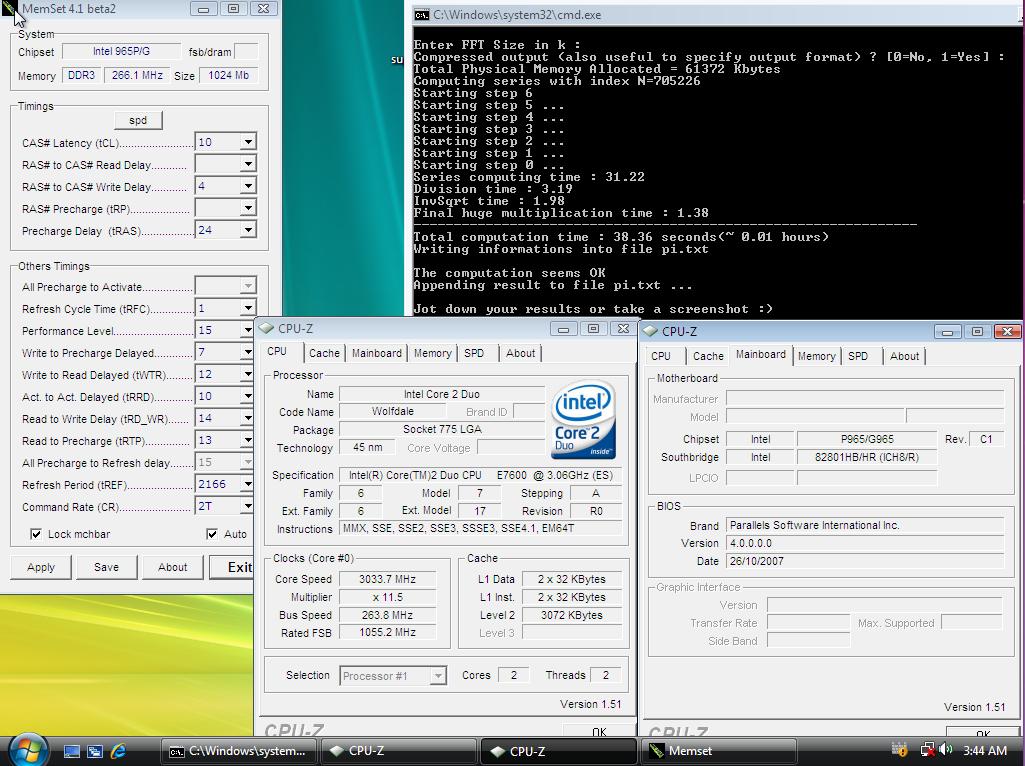Click the Exit button in MemSet
This screenshot has width=1025, height=766.
tap(232, 567)
